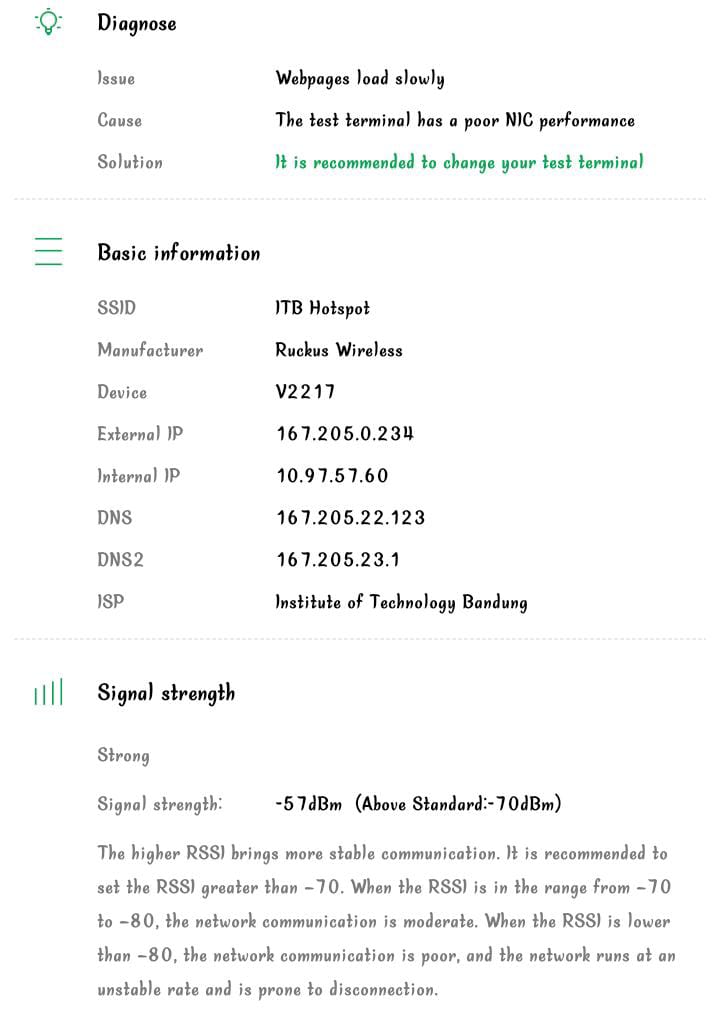This screenshot has width=720, height=1015.
Task: Click the -57dBm signal strength reading
Action: coord(308,804)
